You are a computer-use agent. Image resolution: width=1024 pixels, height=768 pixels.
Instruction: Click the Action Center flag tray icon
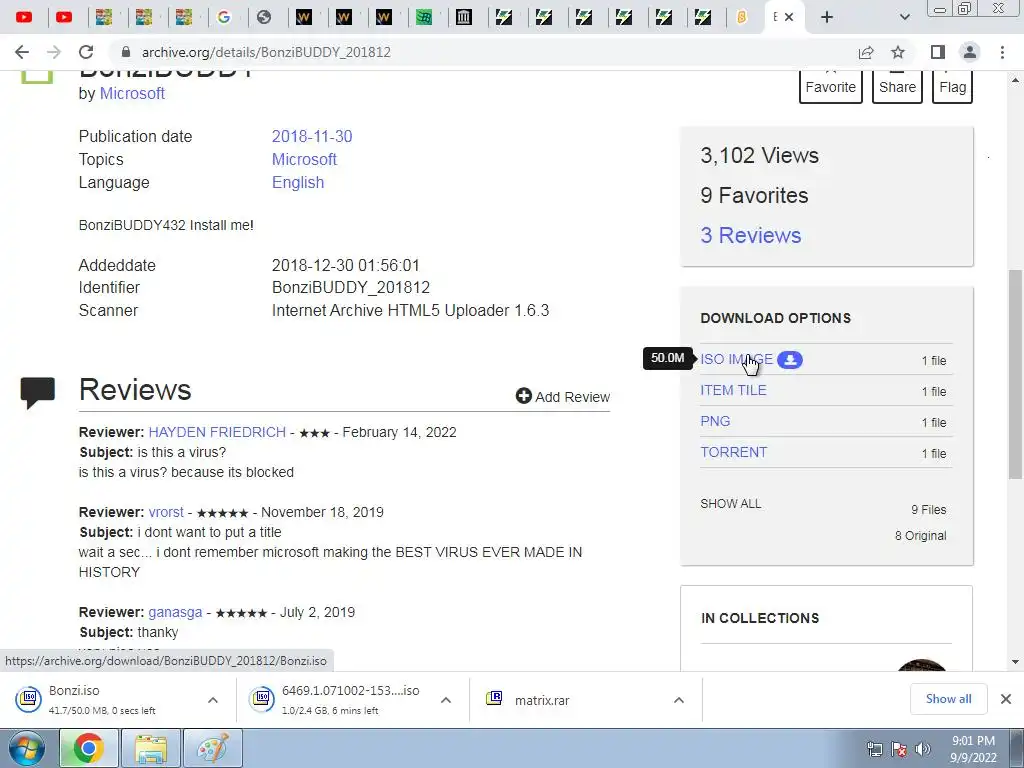pos(899,749)
